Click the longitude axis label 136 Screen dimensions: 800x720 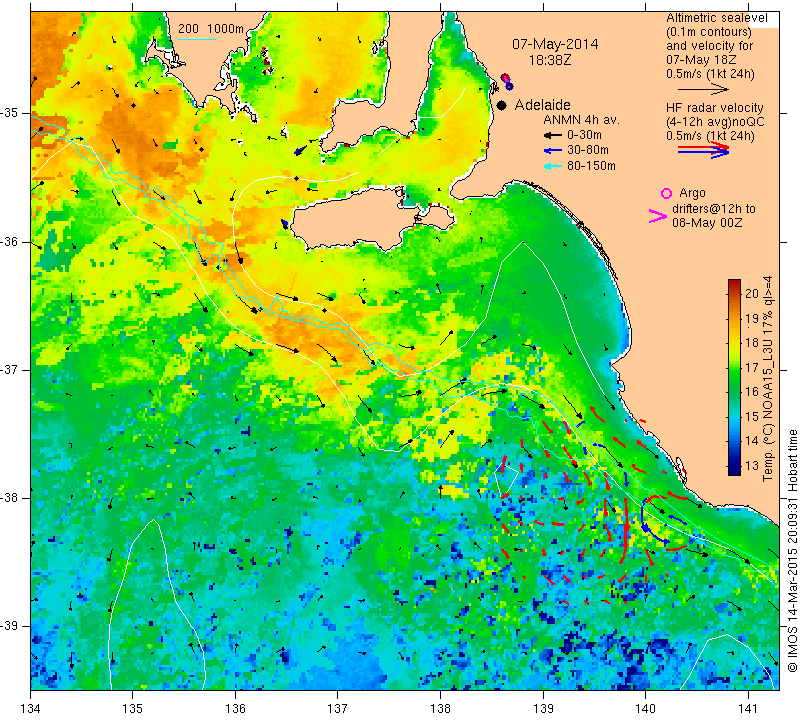point(235,708)
